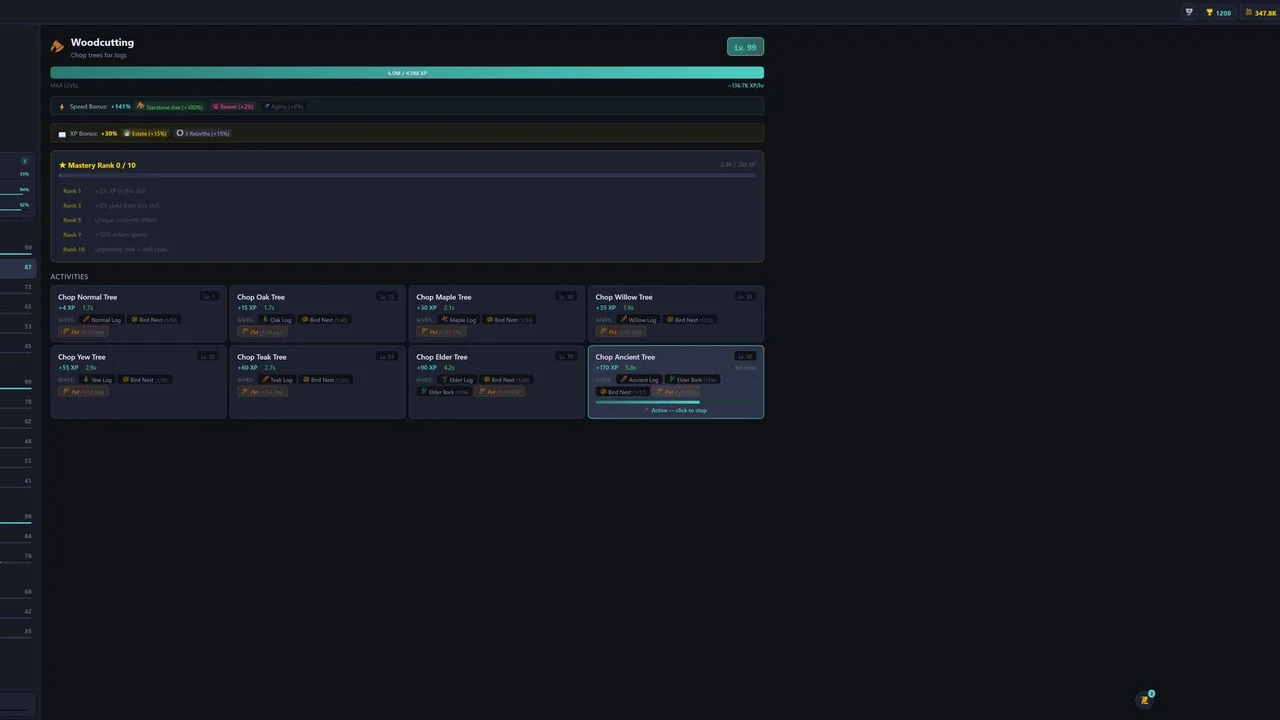
Task: Select the sidebar skill row showing 87
Action: [x=17, y=267]
